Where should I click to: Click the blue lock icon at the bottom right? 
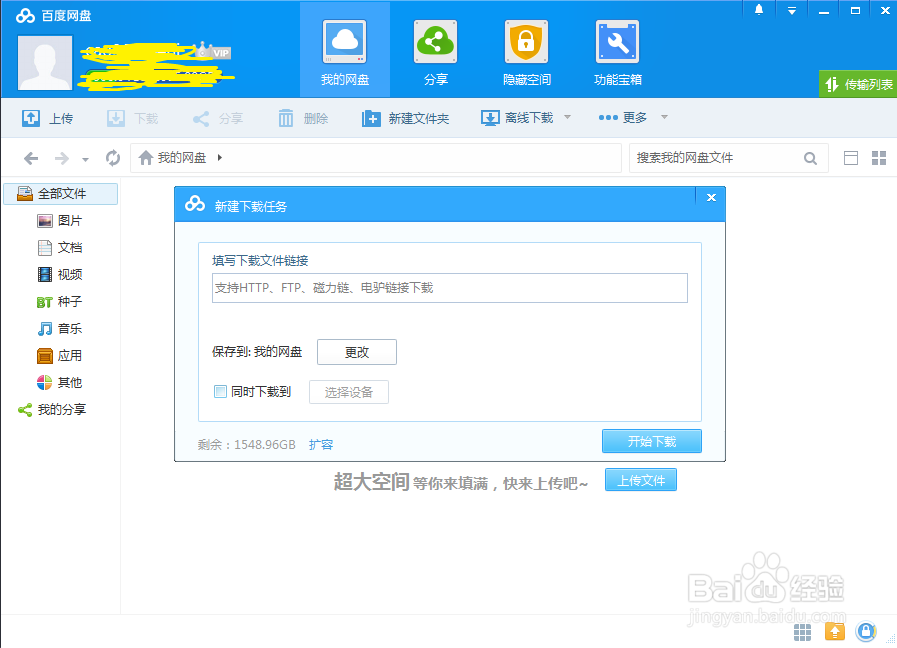[866, 631]
